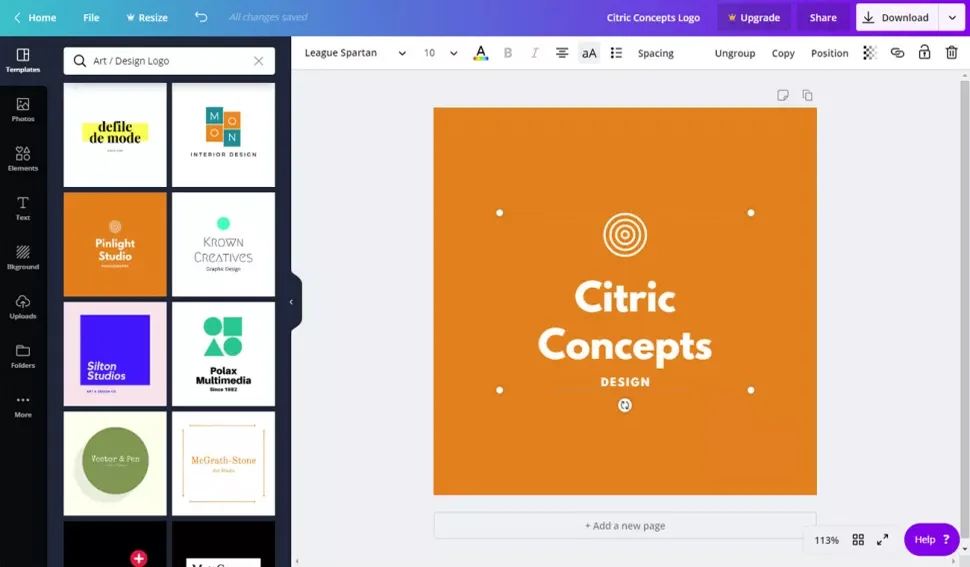970x567 pixels.
Task: Ungroup the selected elements
Action: coord(735,53)
